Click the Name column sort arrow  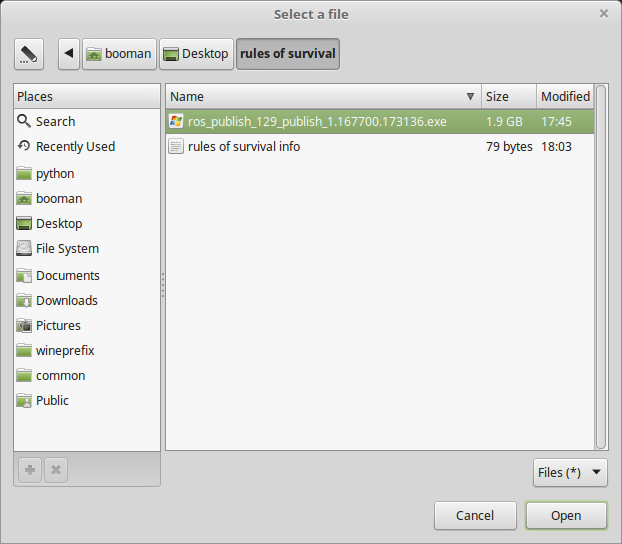pyautogui.click(x=470, y=96)
